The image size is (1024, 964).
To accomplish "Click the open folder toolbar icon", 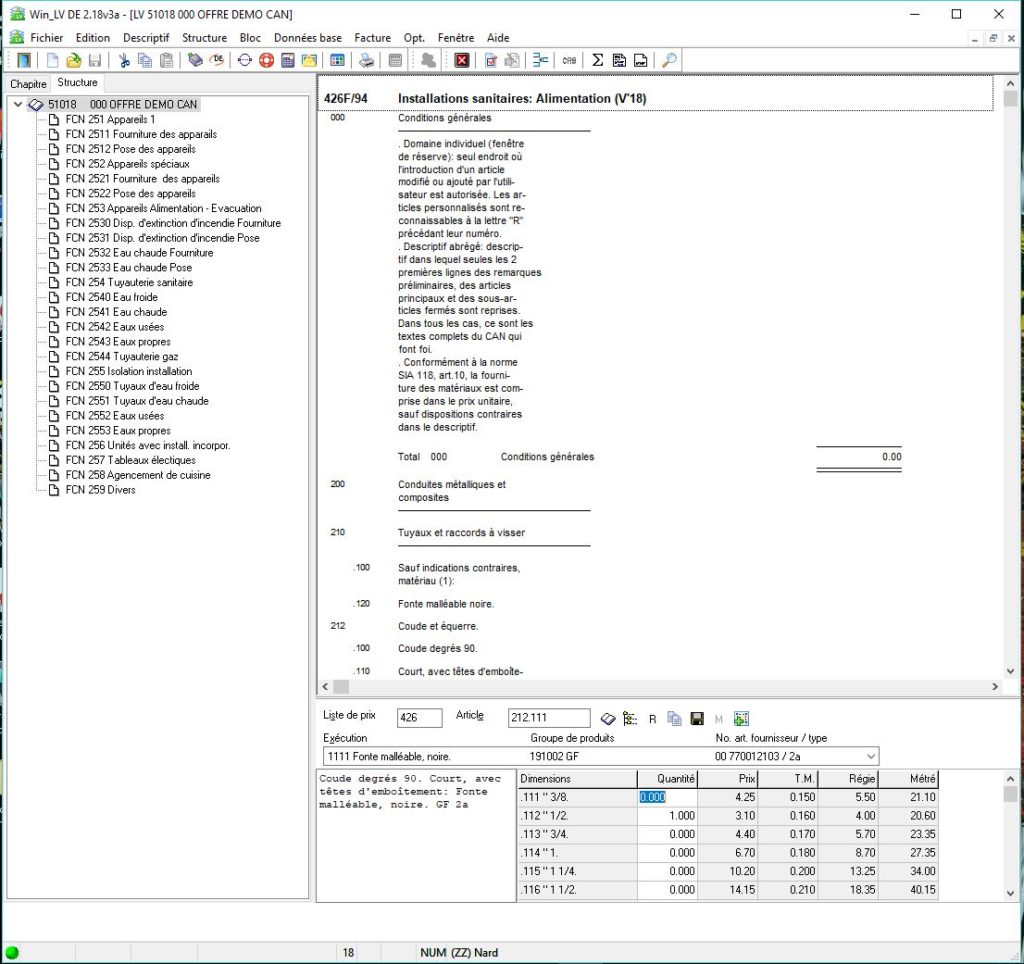I will click(x=74, y=61).
